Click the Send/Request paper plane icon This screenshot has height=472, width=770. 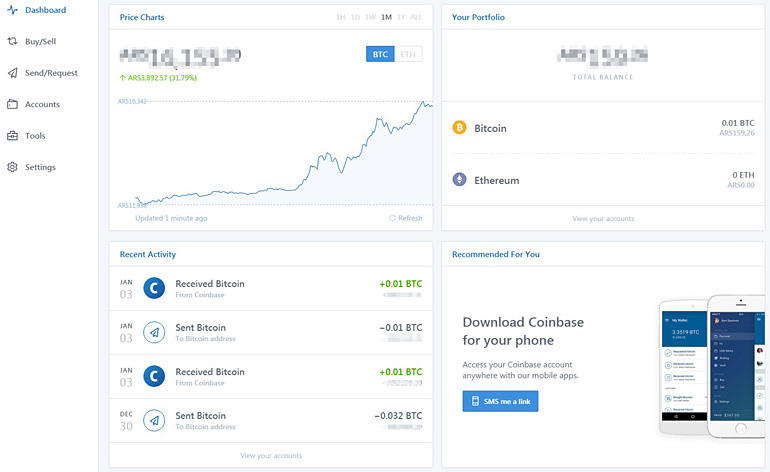coord(12,73)
